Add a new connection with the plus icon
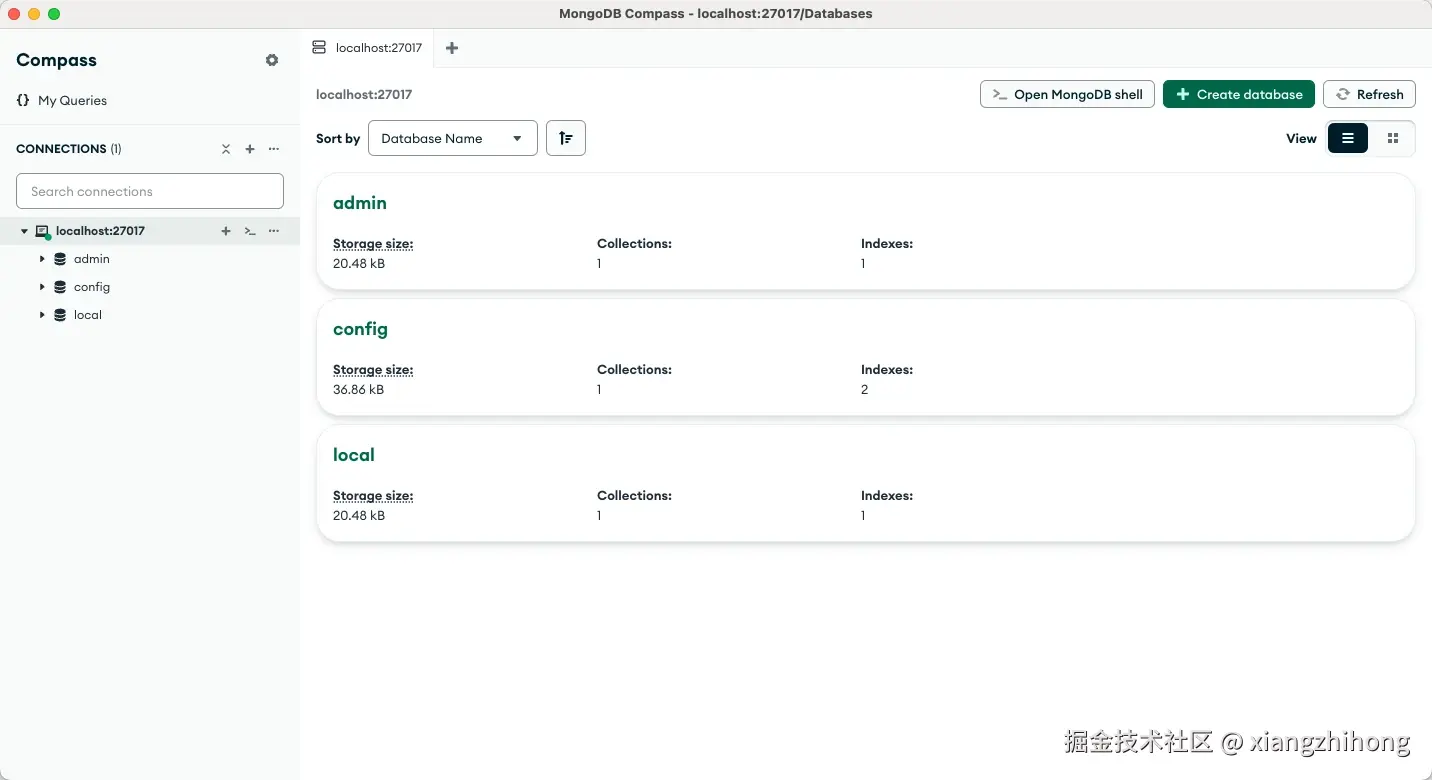Image resolution: width=1432 pixels, height=780 pixels. point(250,149)
